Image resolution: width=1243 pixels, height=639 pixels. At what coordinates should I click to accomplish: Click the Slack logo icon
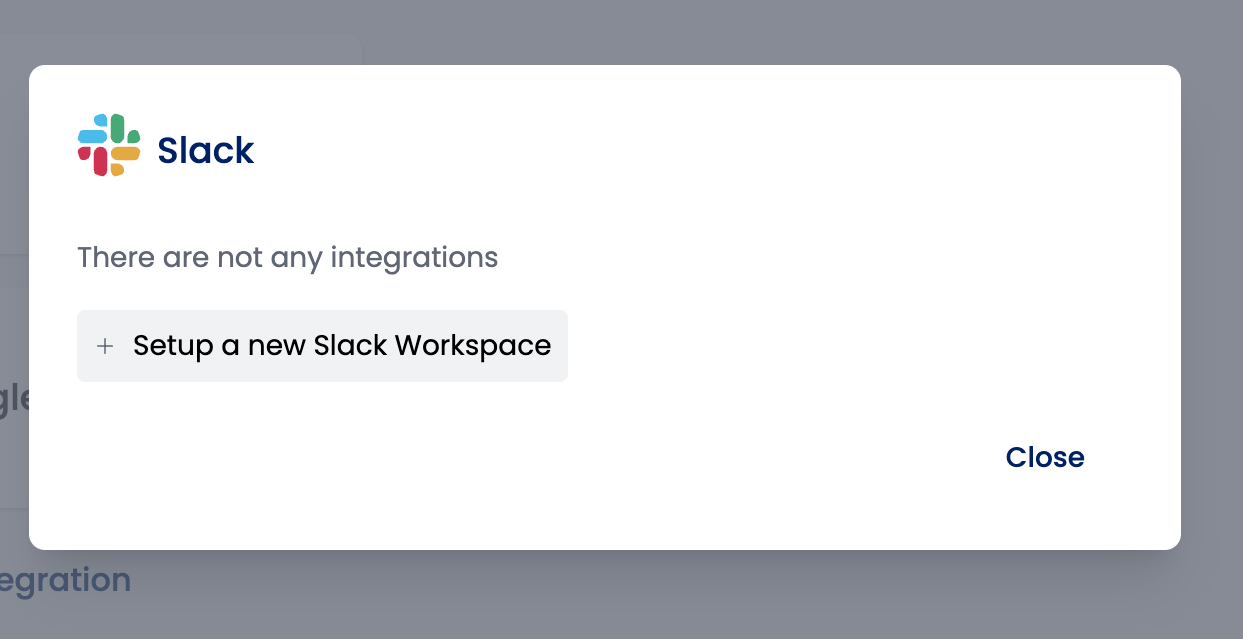click(x=108, y=145)
